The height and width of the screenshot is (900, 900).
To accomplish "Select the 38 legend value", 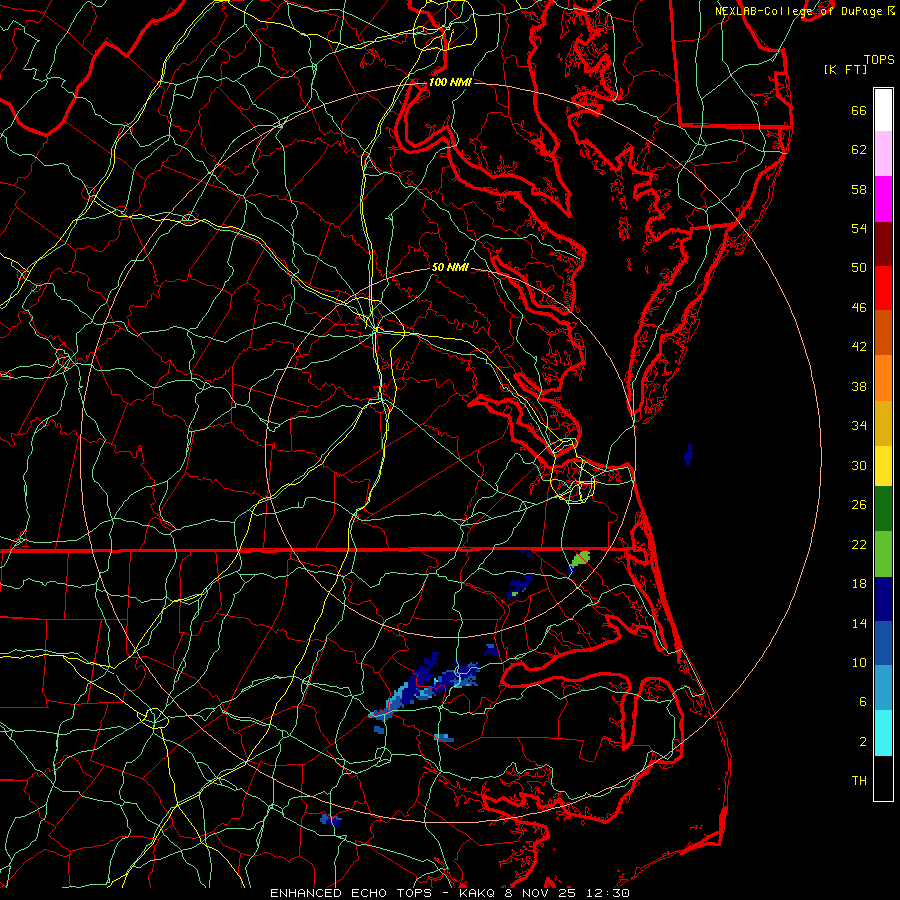I will [x=859, y=386].
